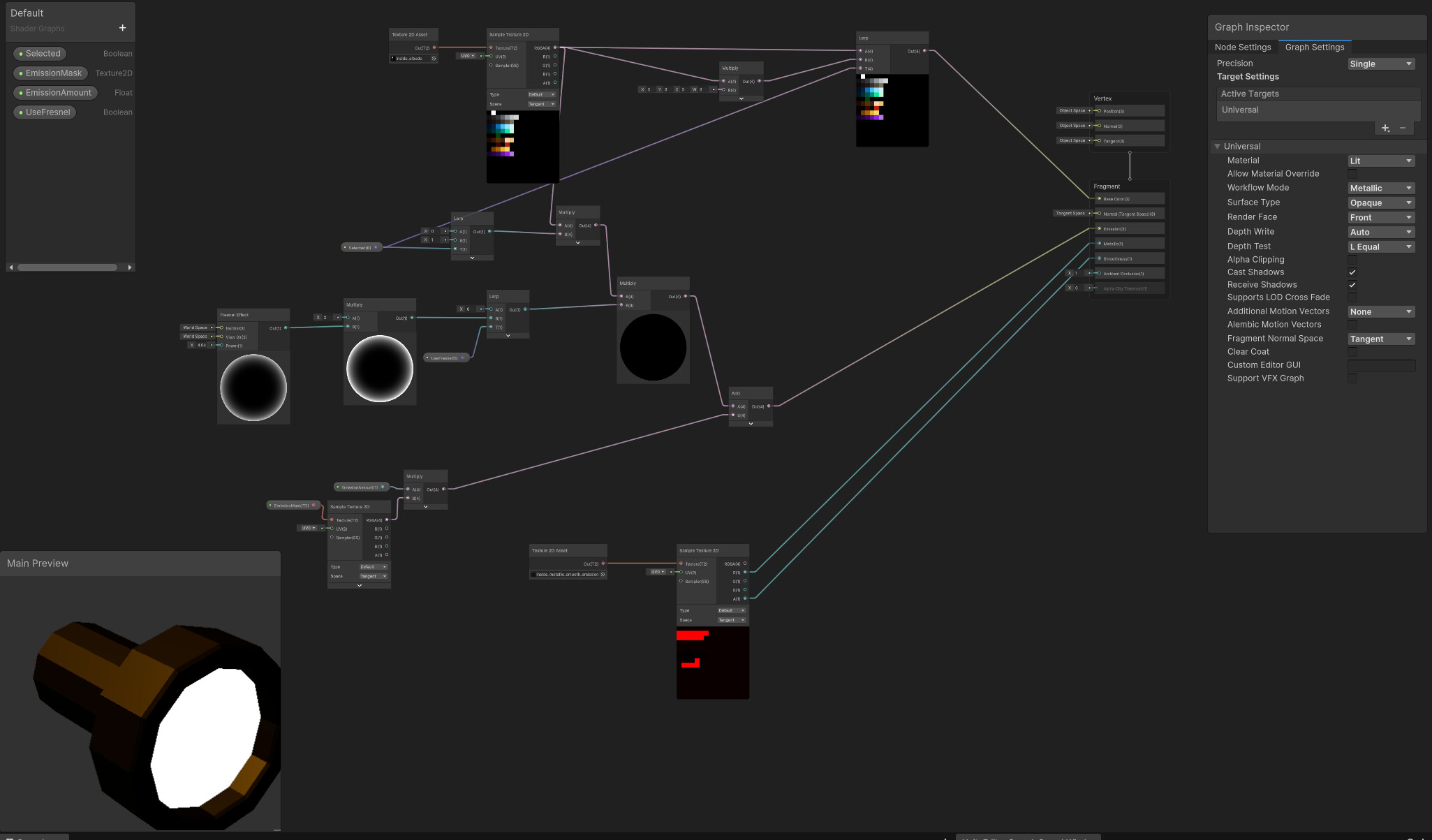This screenshot has width=1432, height=840.
Task: Open the Workflow Mode dropdown set to Metallic
Action: (1380, 187)
